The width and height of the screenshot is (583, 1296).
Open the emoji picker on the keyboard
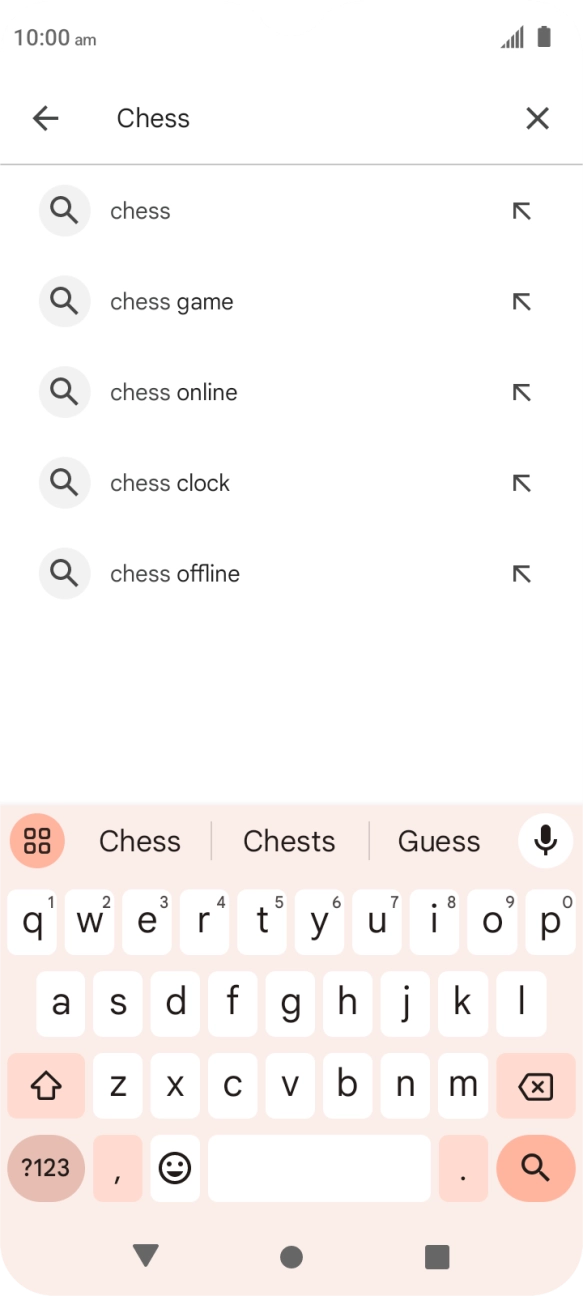pos(174,1168)
